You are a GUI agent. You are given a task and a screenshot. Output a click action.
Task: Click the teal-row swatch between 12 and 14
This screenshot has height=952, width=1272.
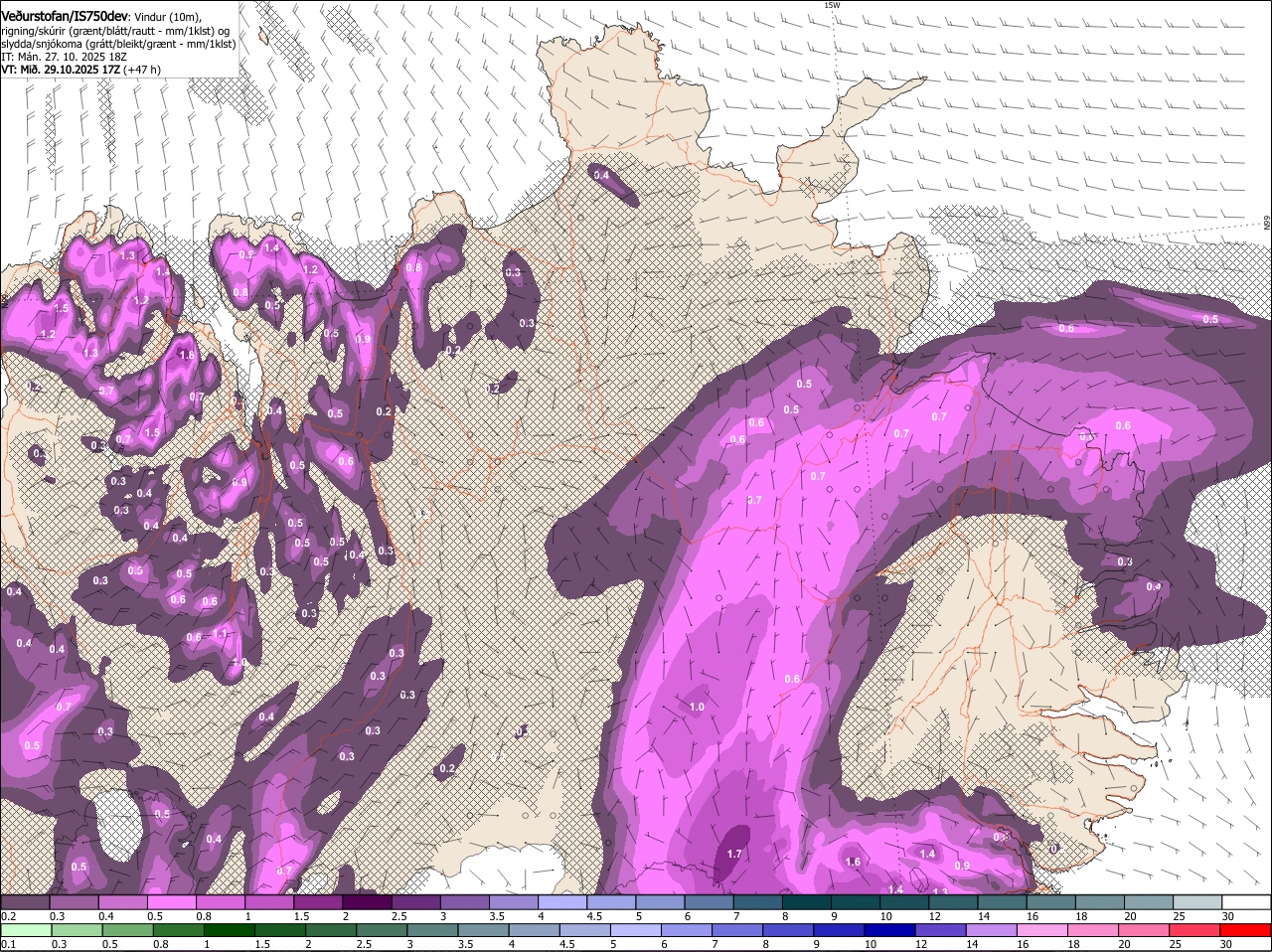coord(952,902)
